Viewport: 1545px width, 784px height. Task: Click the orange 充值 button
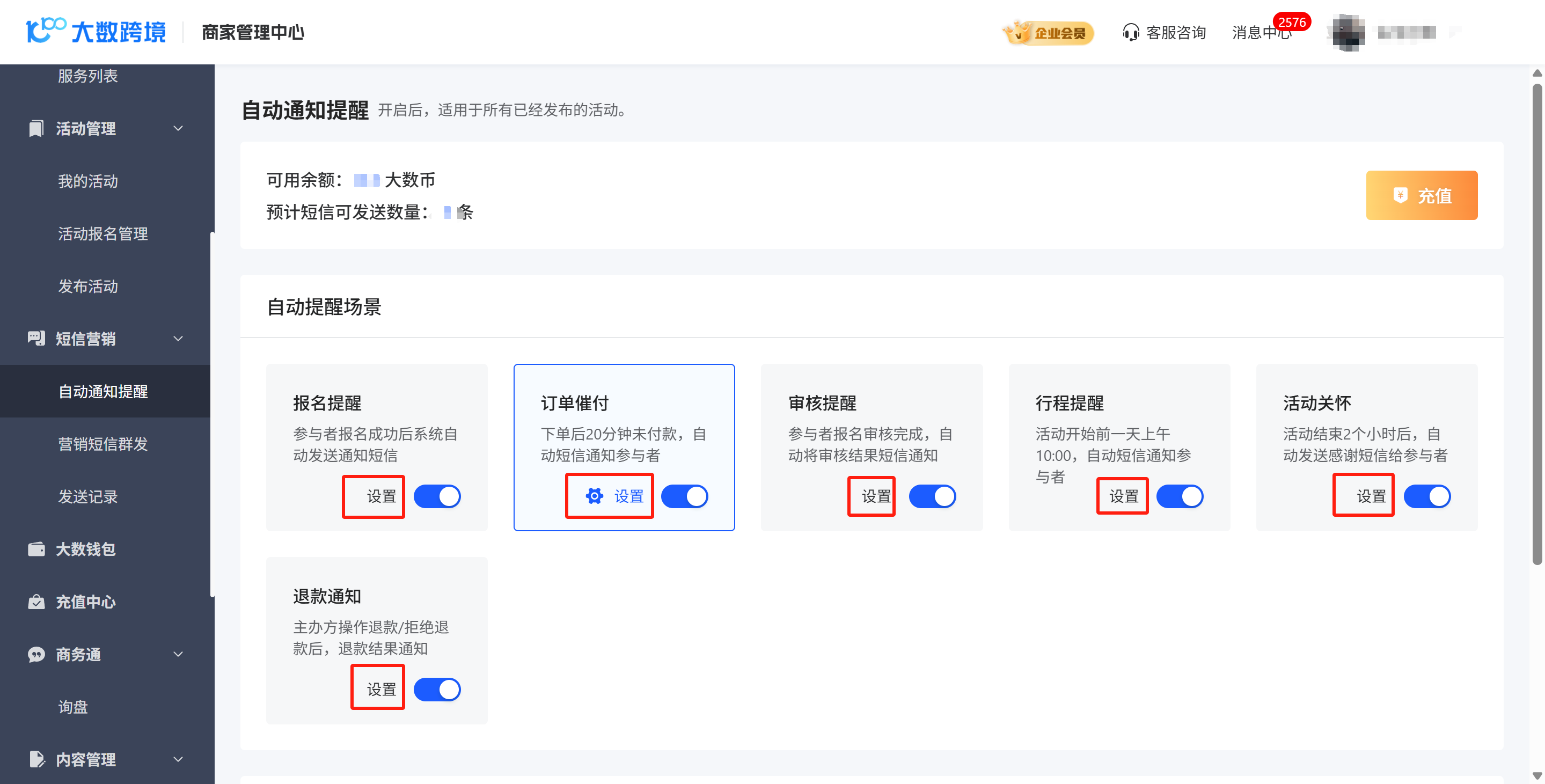[1422, 195]
